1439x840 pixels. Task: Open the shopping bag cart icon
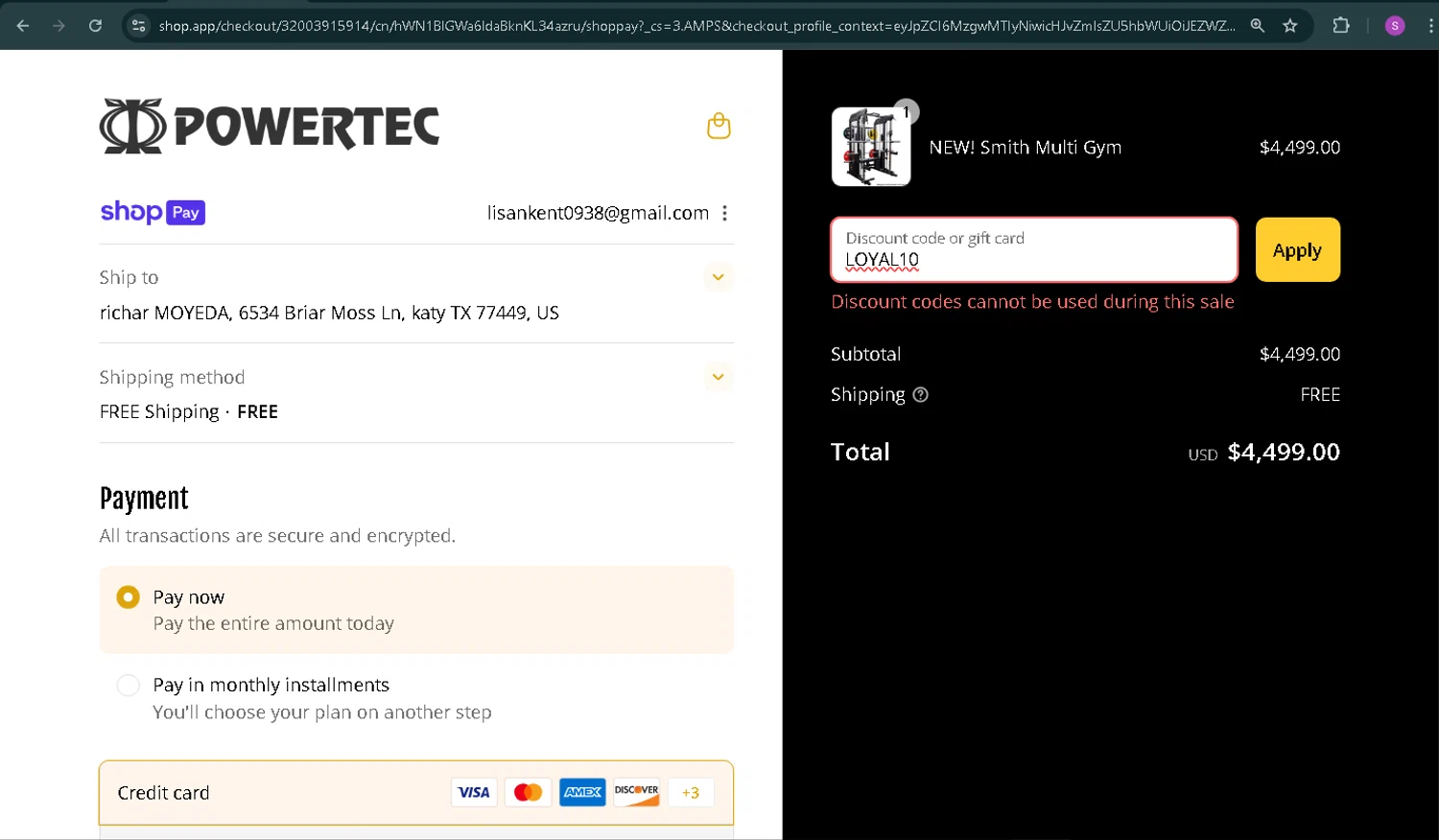tap(719, 126)
